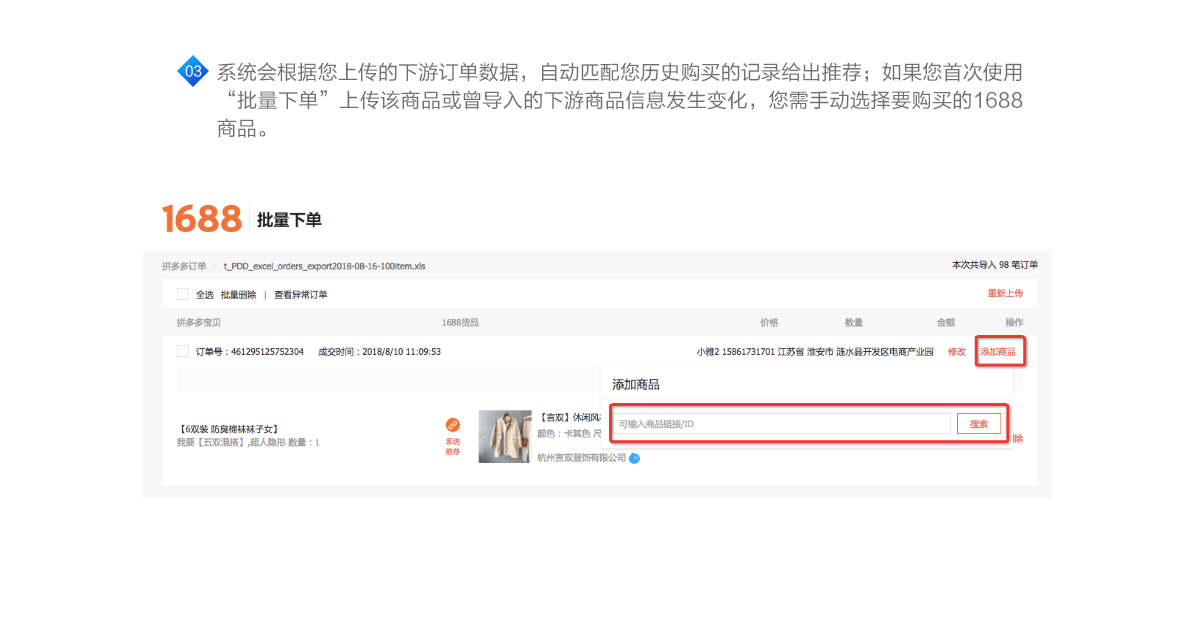Check the box for order 461295125752304
Screen dimensions: 1198x635
tap(183, 352)
